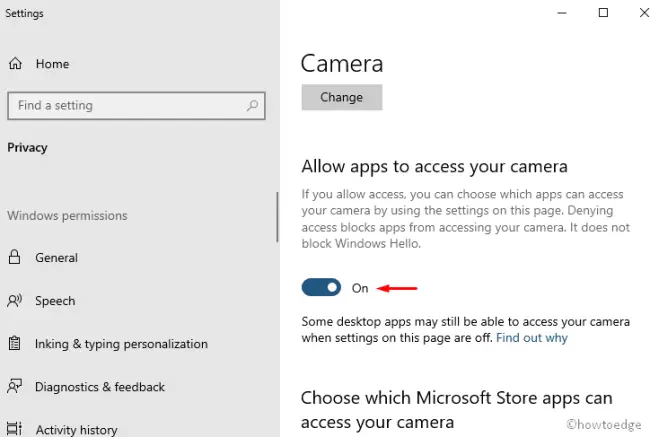Select Speech in the sidebar
650x437 pixels.
click(55, 301)
